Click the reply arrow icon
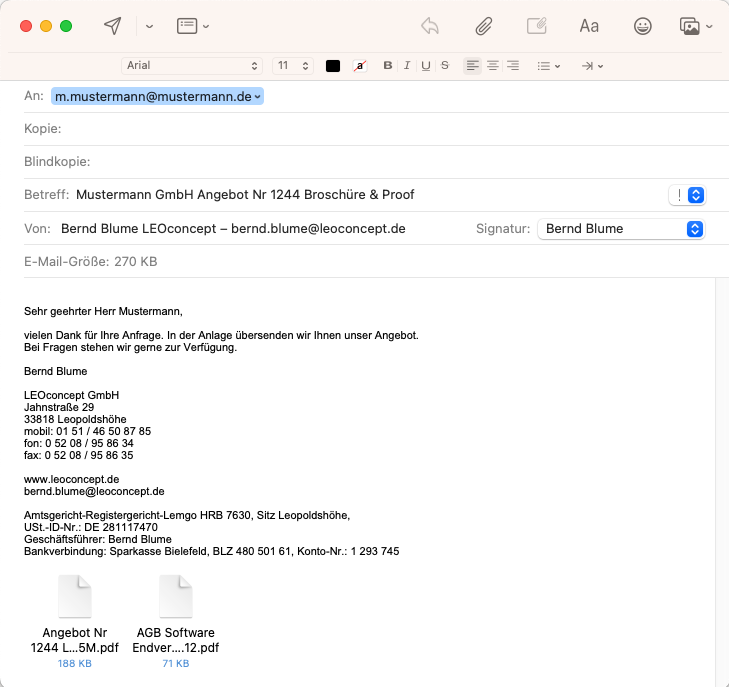 [430, 26]
